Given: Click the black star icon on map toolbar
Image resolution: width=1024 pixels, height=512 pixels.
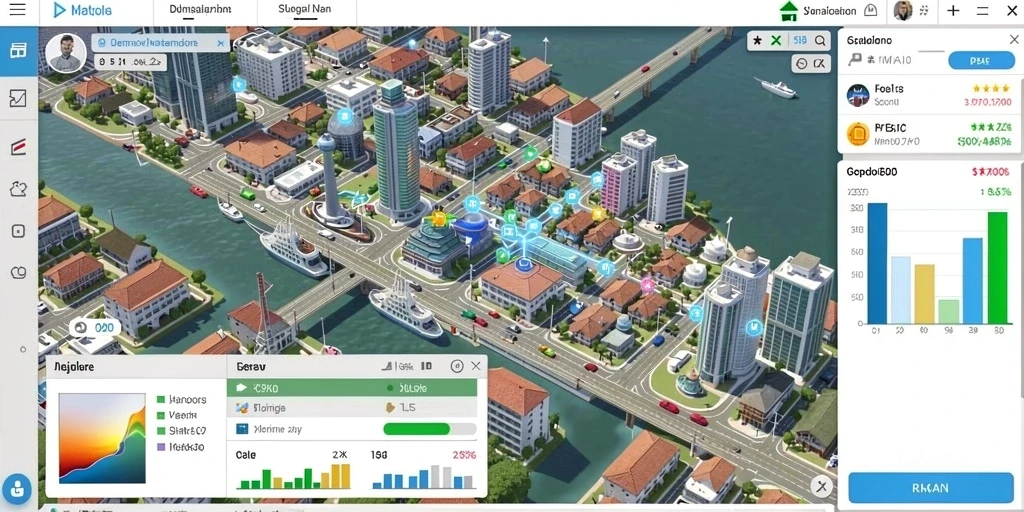Looking at the screenshot, I should click(x=758, y=40).
